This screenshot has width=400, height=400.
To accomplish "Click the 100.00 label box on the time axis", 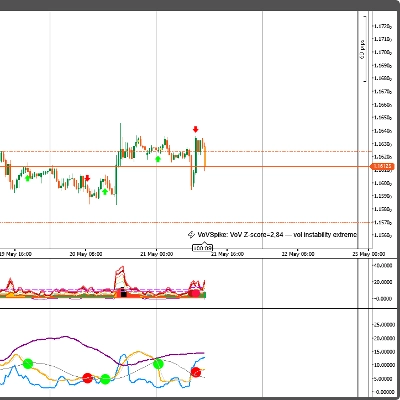I will point(202,248).
